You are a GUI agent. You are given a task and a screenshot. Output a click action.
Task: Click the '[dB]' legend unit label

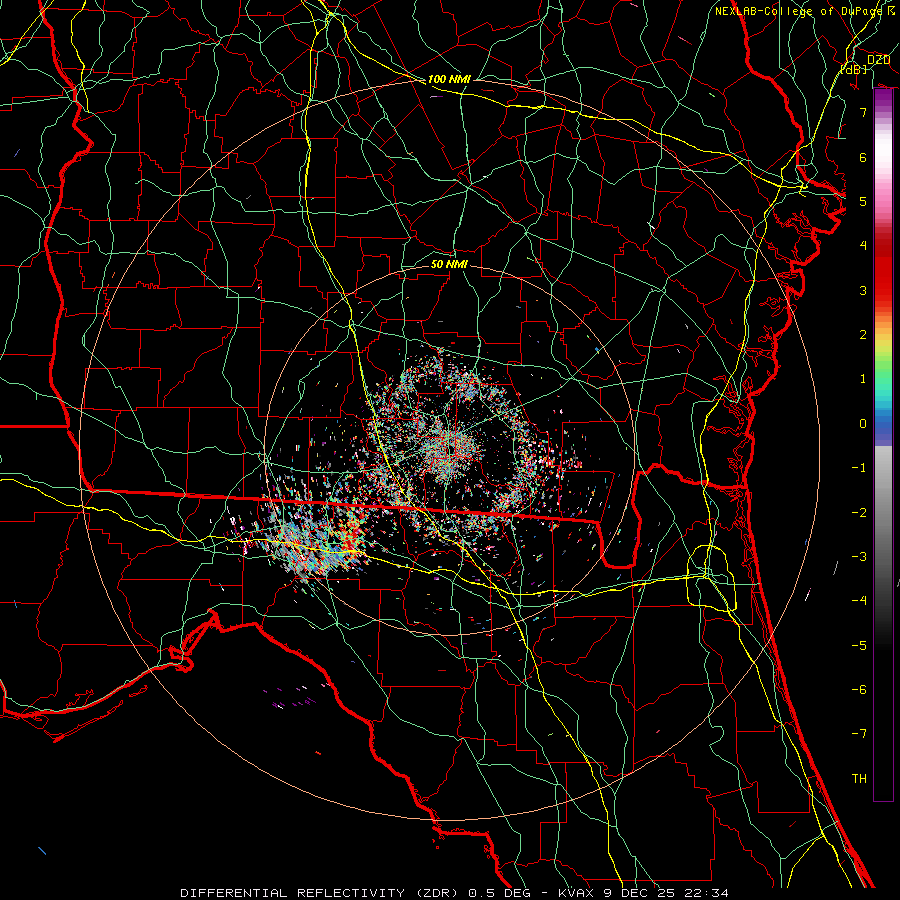pos(853,69)
